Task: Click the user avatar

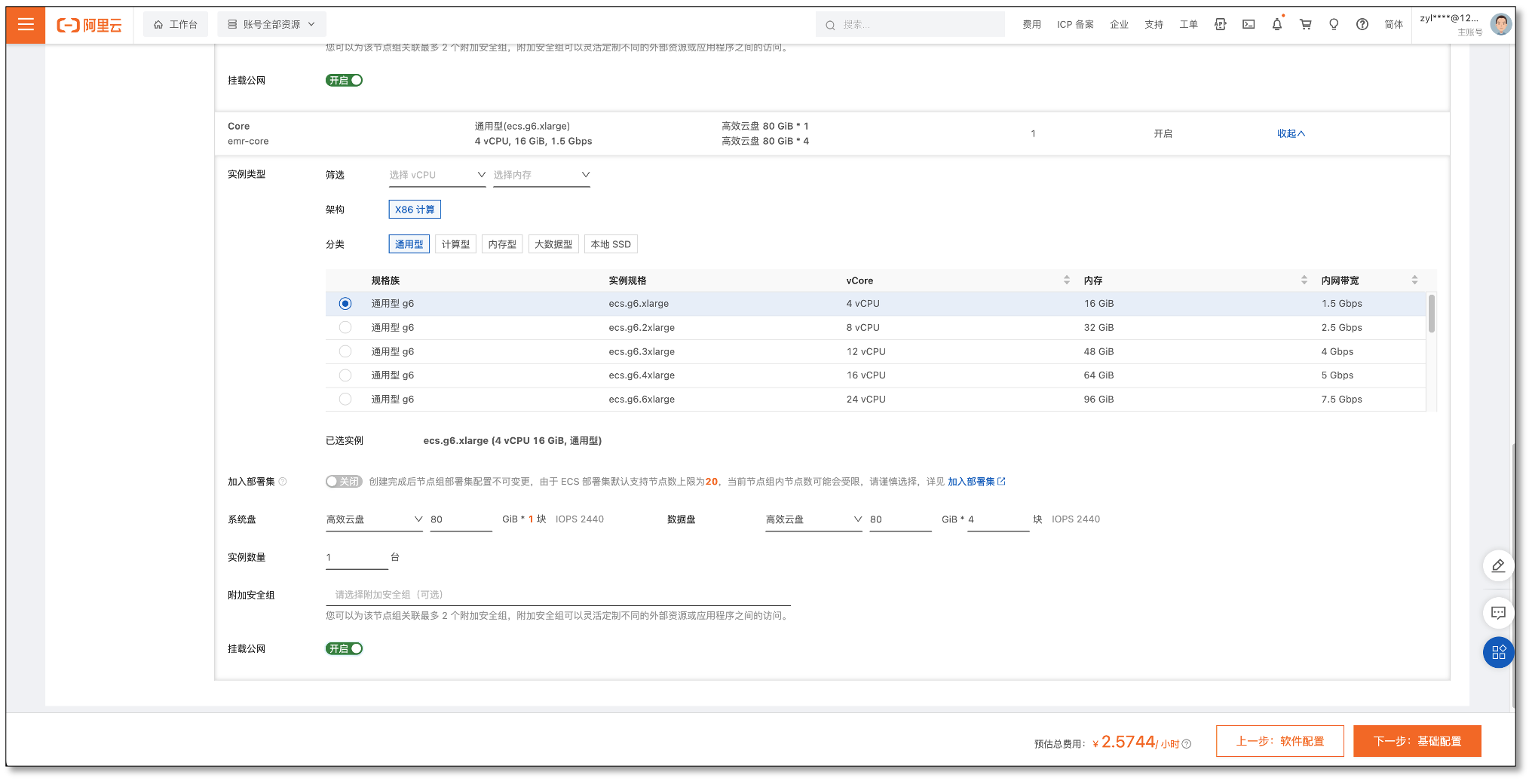Action: [x=1501, y=24]
